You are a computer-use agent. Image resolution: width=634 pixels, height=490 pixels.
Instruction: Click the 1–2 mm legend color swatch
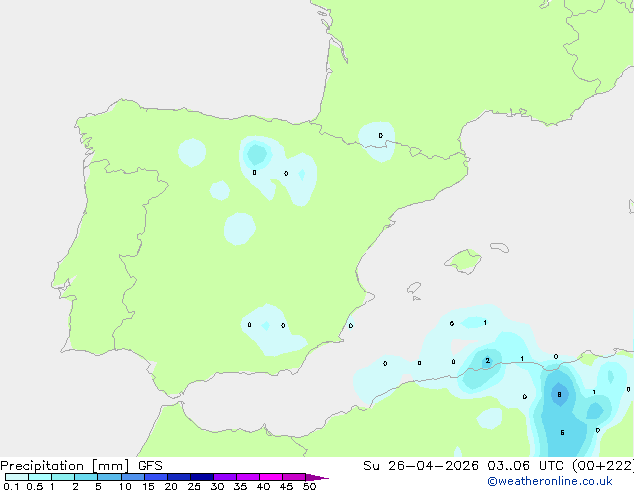point(63,477)
